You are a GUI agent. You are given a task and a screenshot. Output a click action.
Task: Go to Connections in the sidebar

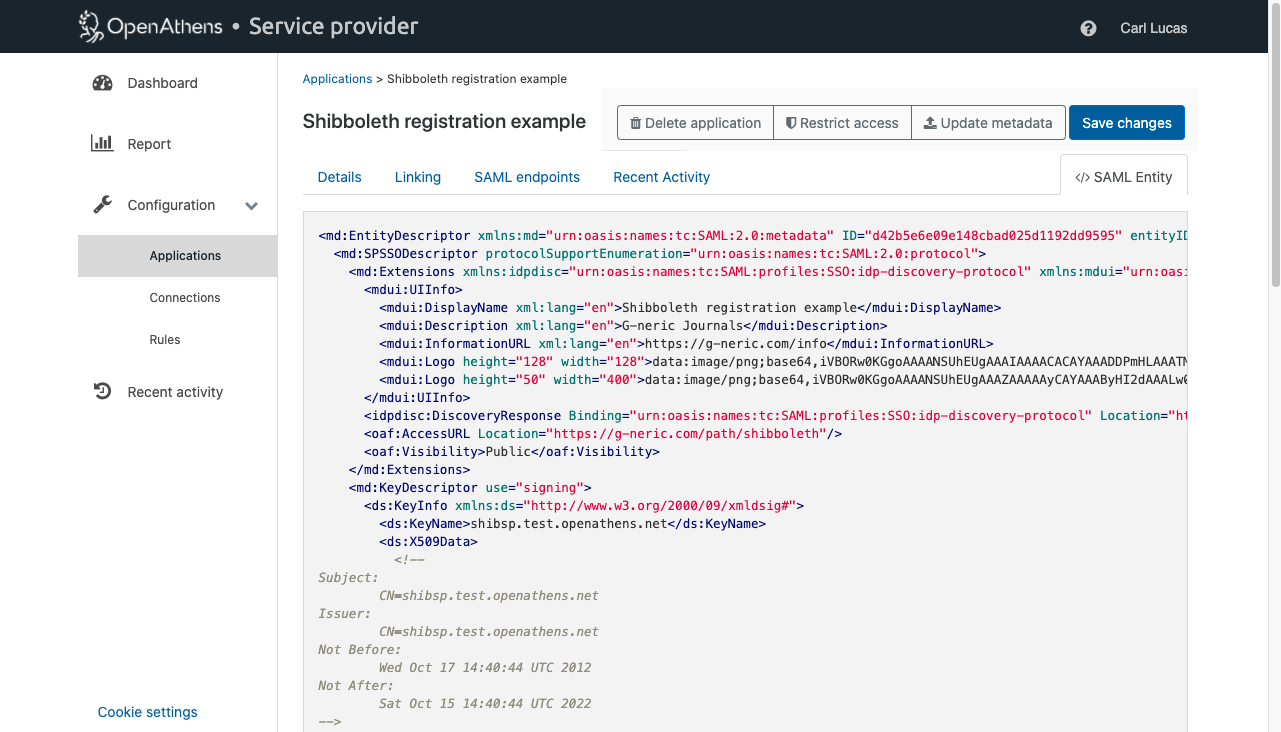point(185,298)
